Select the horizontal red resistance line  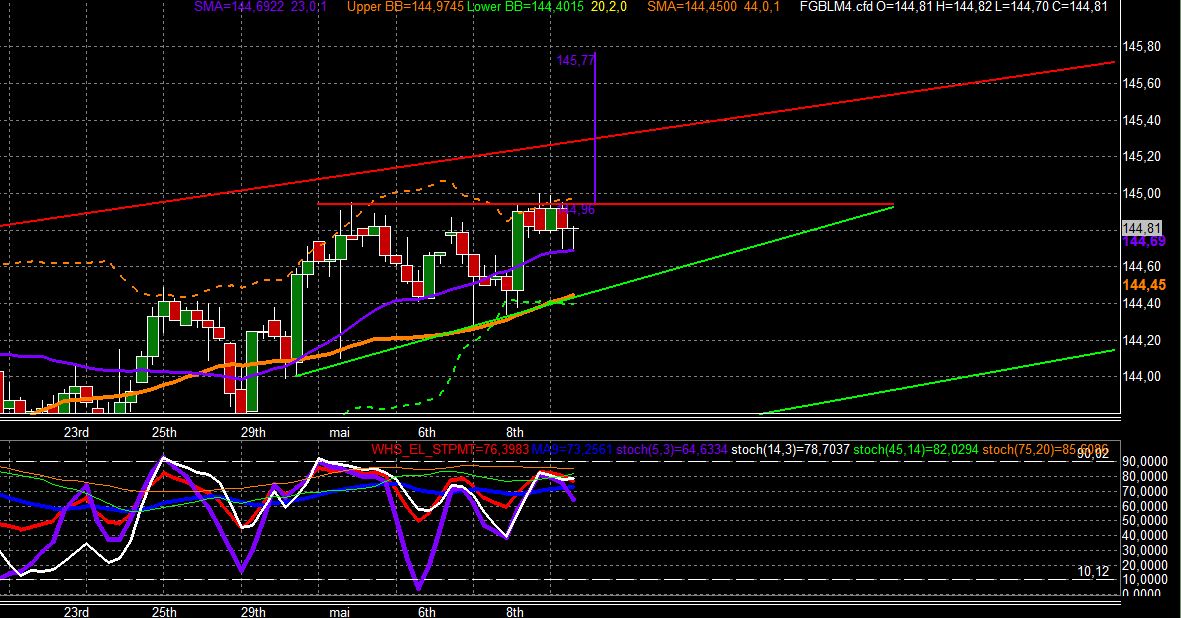pyautogui.click(x=606, y=204)
